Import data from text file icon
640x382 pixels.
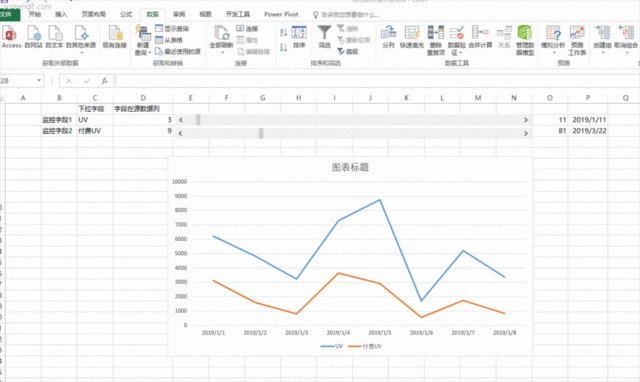click(54, 37)
